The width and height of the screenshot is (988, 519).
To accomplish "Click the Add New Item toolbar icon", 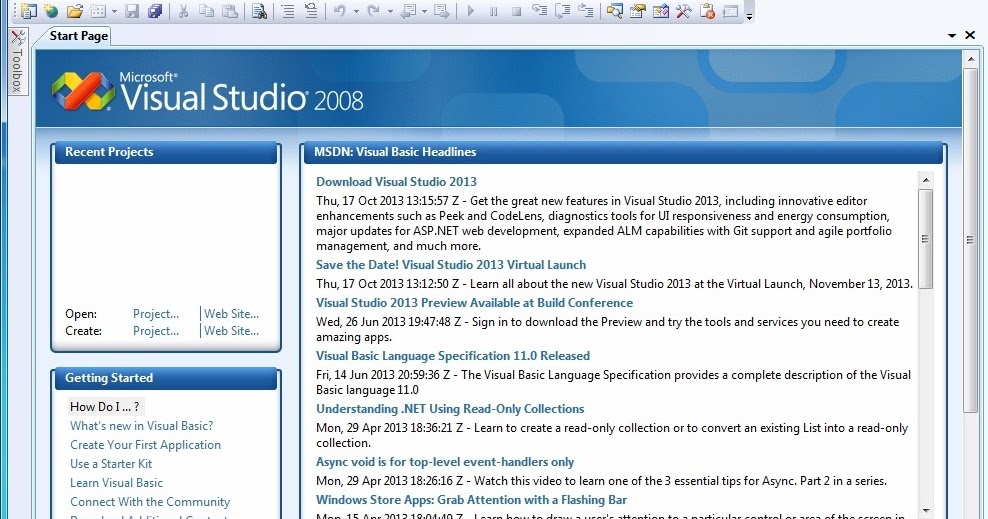I will click(98, 11).
